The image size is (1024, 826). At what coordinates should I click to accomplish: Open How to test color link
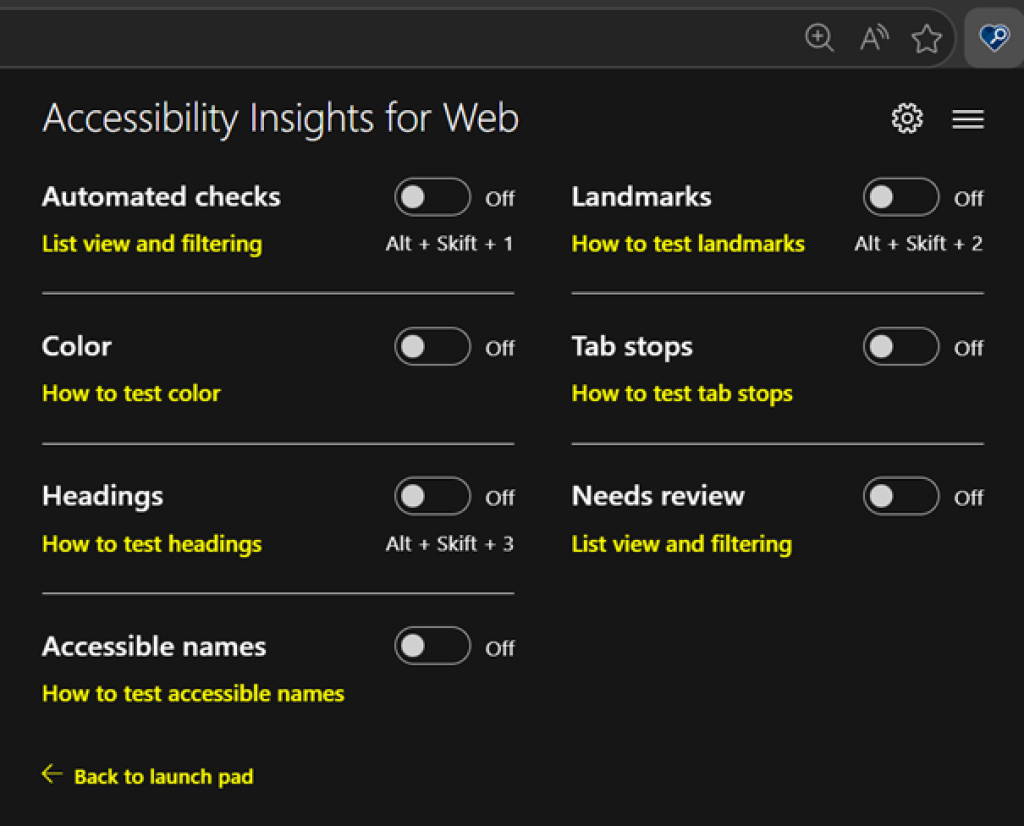click(131, 393)
